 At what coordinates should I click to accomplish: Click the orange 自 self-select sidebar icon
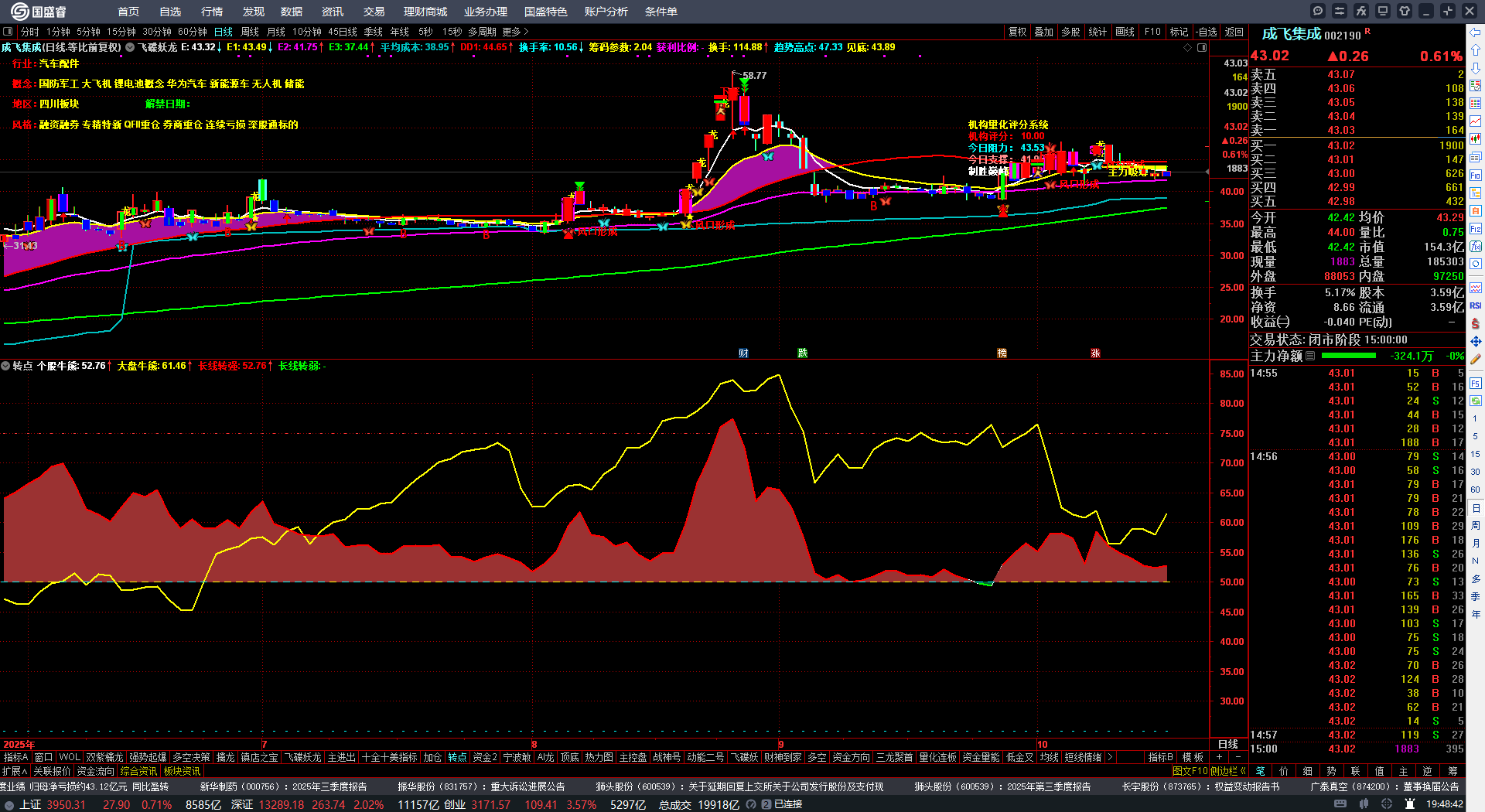coord(1476,211)
